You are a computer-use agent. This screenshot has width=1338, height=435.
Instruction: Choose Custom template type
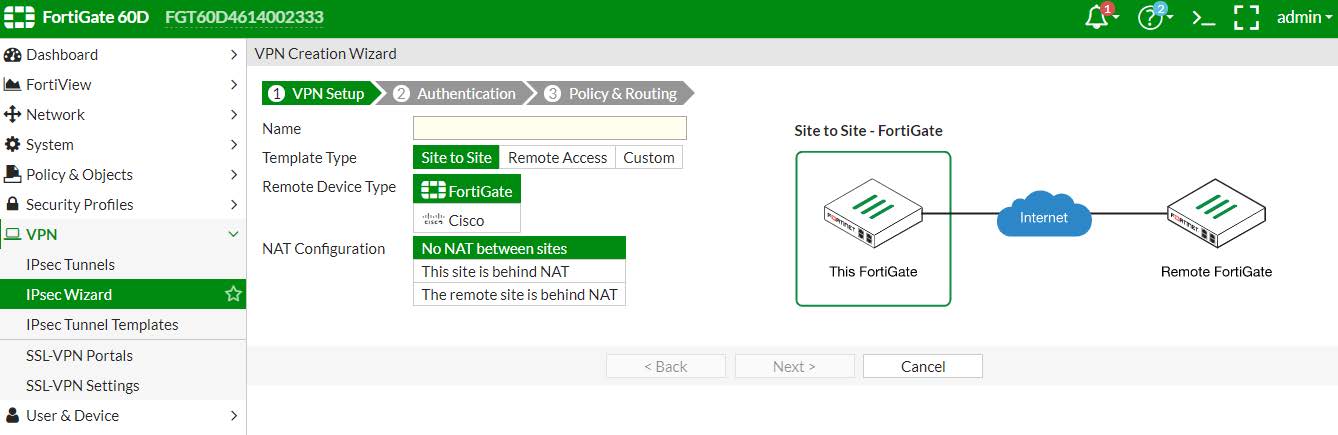pos(649,157)
